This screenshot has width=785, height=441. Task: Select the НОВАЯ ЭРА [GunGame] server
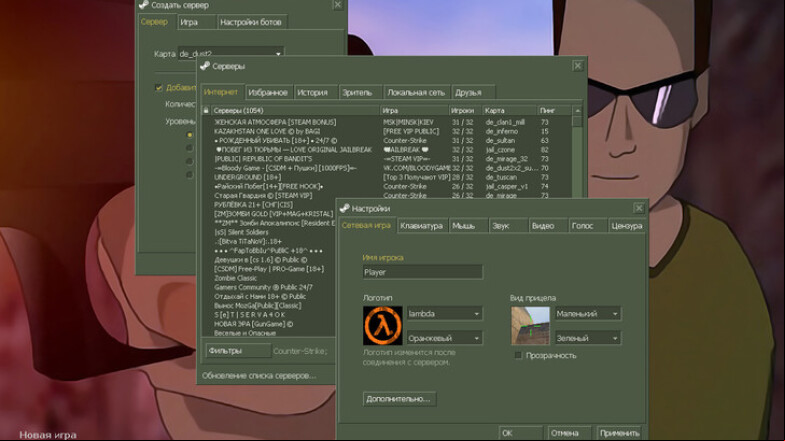269,324
